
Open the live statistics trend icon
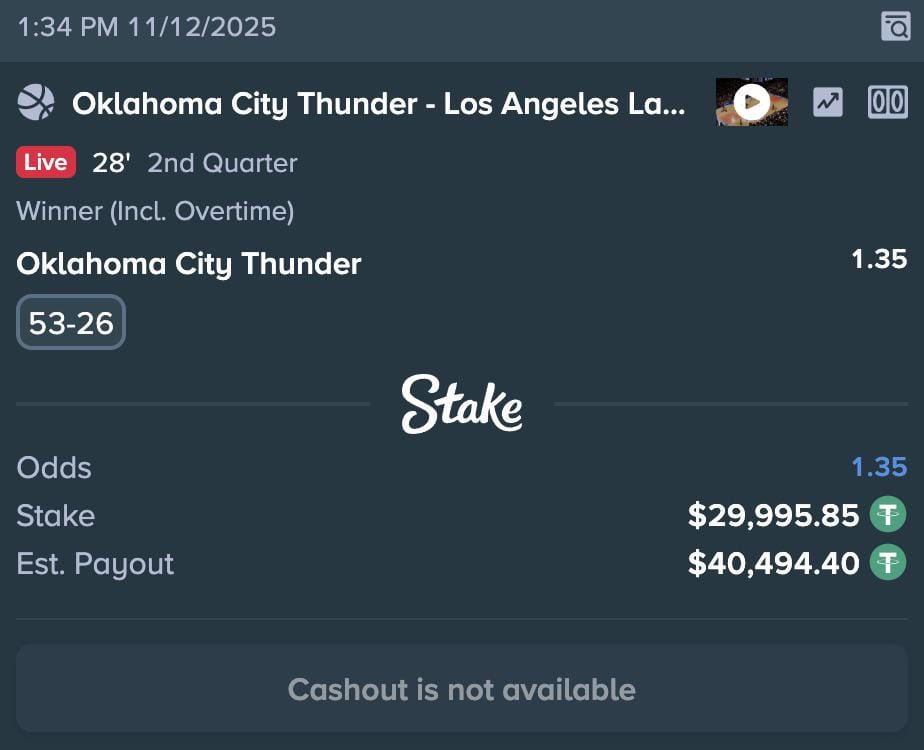[828, 102]
